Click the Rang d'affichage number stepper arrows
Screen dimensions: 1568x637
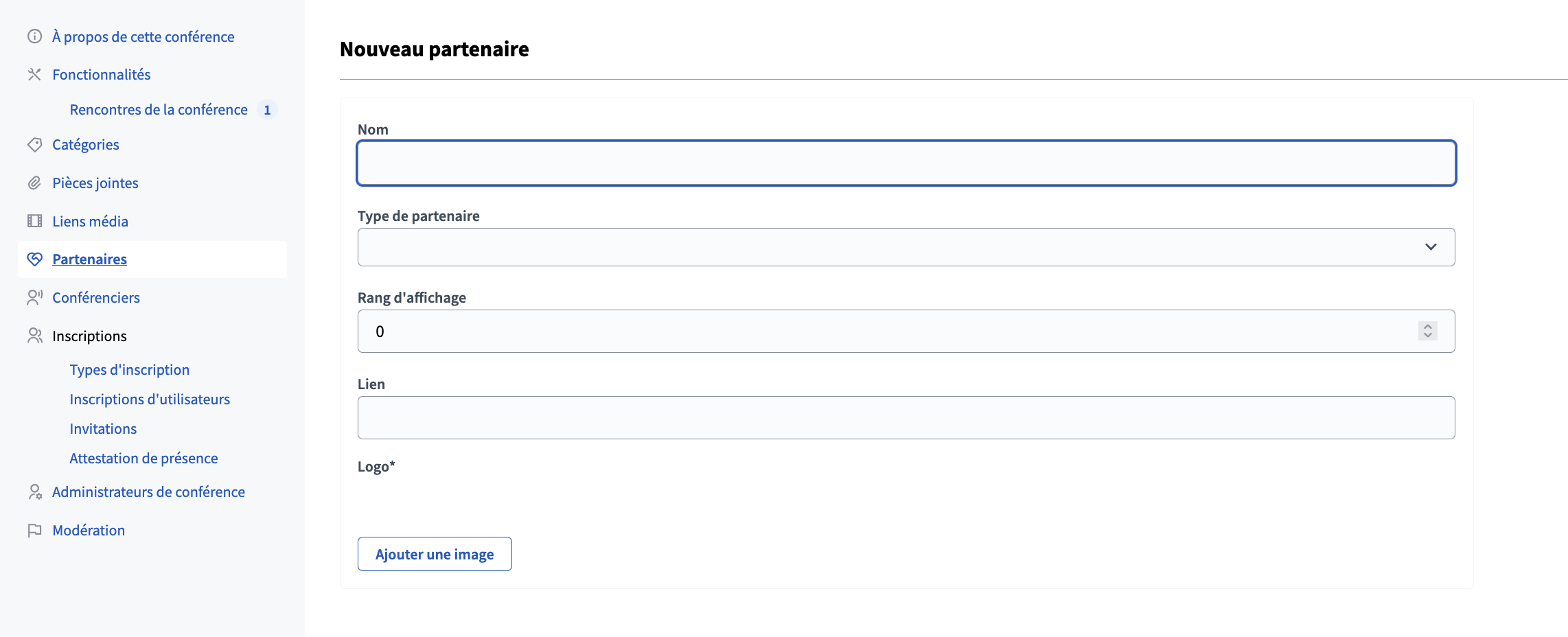(1427, 331)
